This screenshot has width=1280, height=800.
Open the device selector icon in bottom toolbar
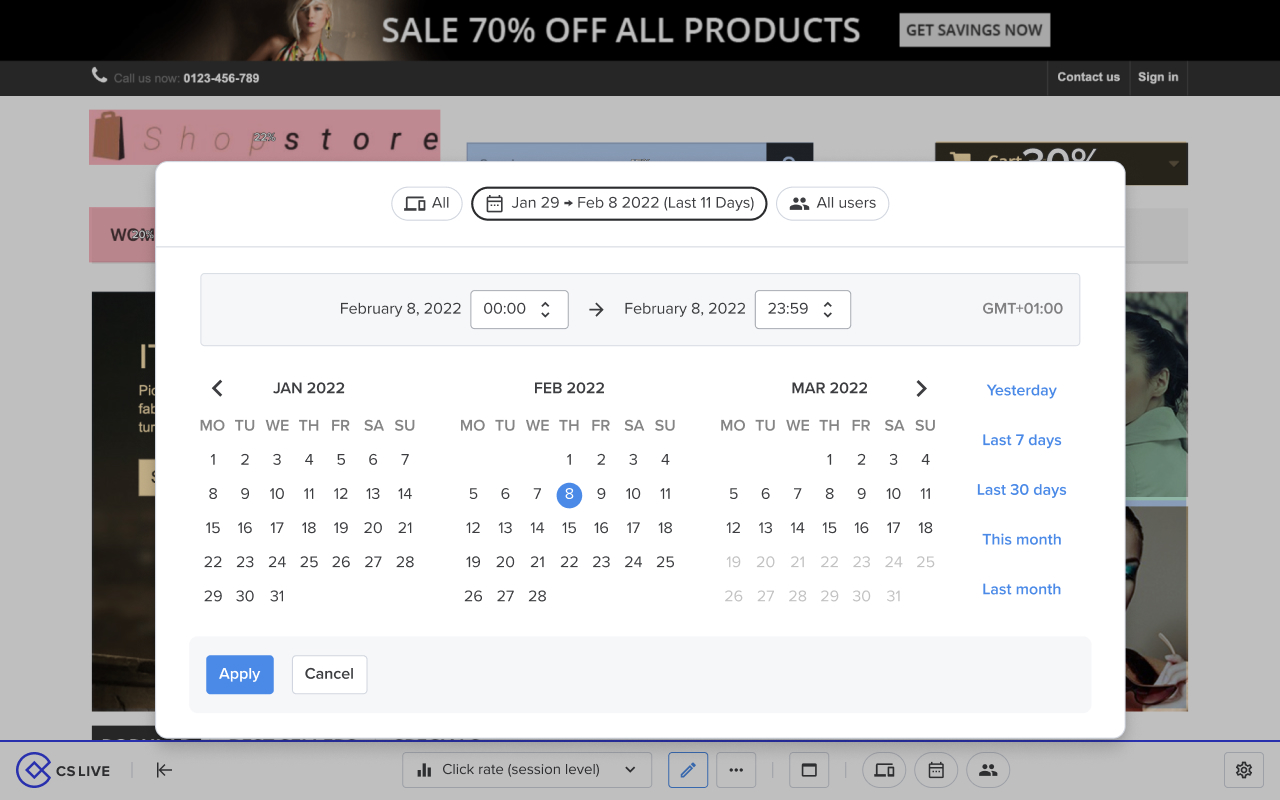(884, 770)
